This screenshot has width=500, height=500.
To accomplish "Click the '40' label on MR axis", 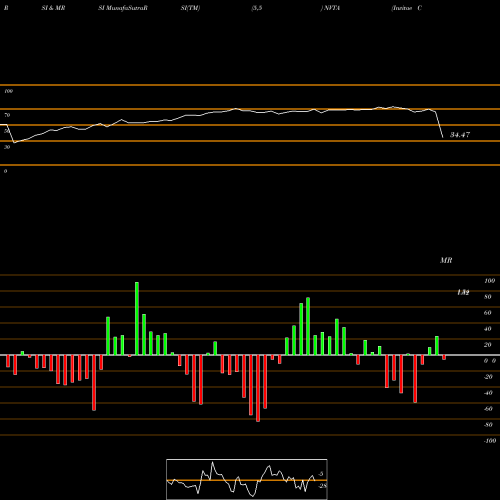I will [x=488, y=329].
